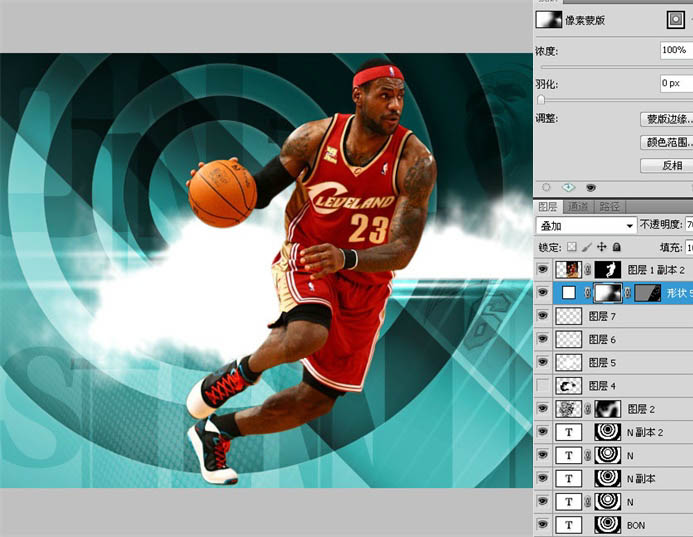Hide the 图层 2 layer
The width and height of the screenshot is (693, 537).
[x=542, y=409]
